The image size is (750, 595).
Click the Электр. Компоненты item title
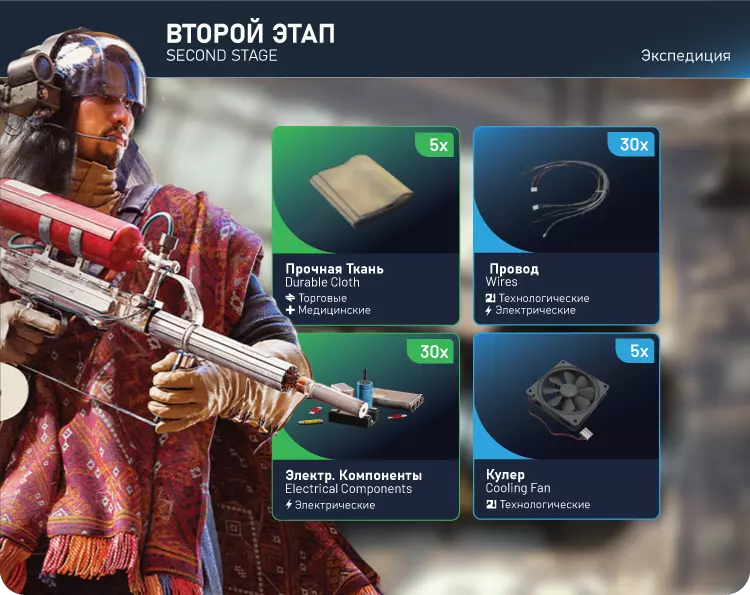pyautogui.click(x=353, y=475)
